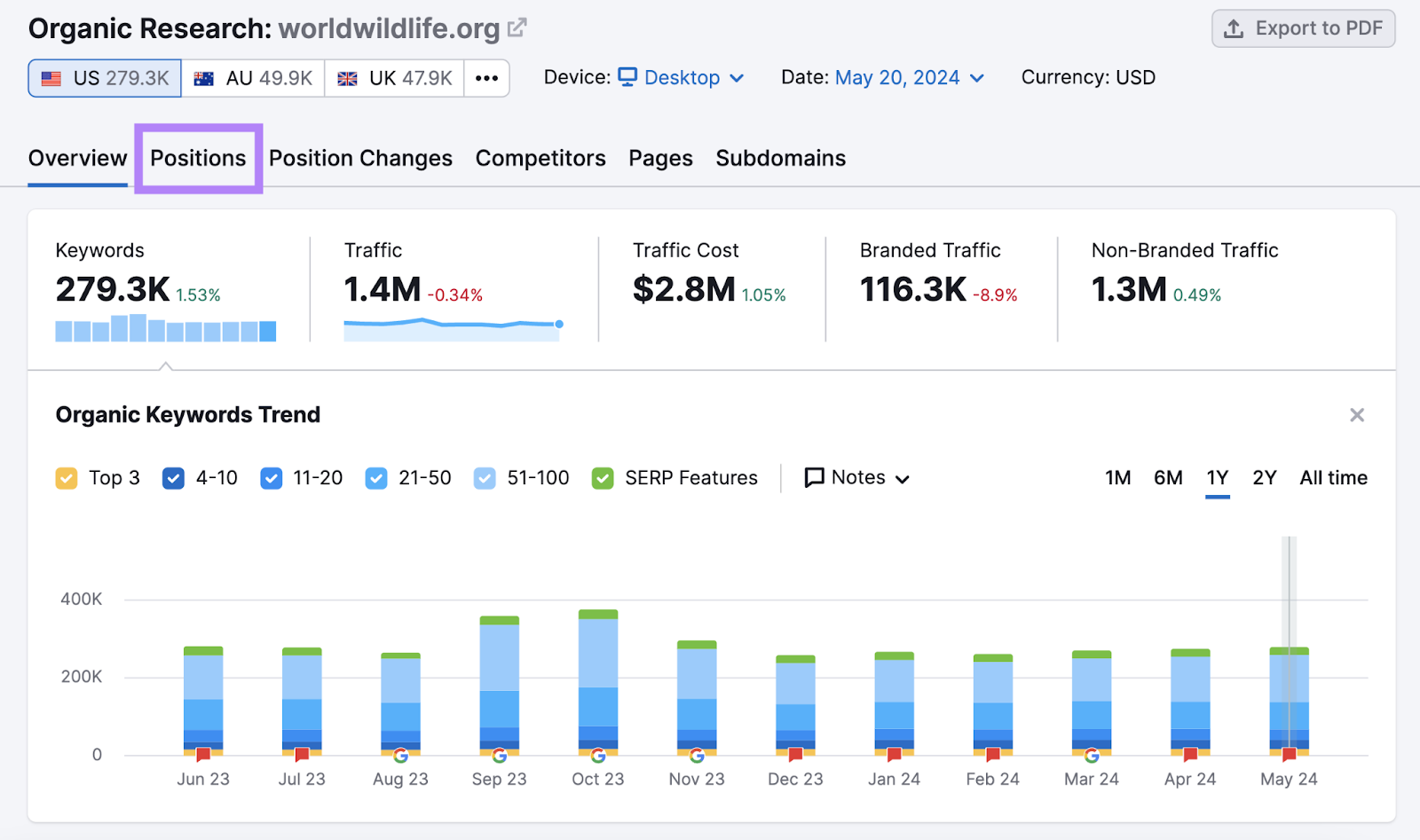Viewport: 1420px width, 840px height.
Task: Select the AU 49.9K database
Action: pos(253,78)
